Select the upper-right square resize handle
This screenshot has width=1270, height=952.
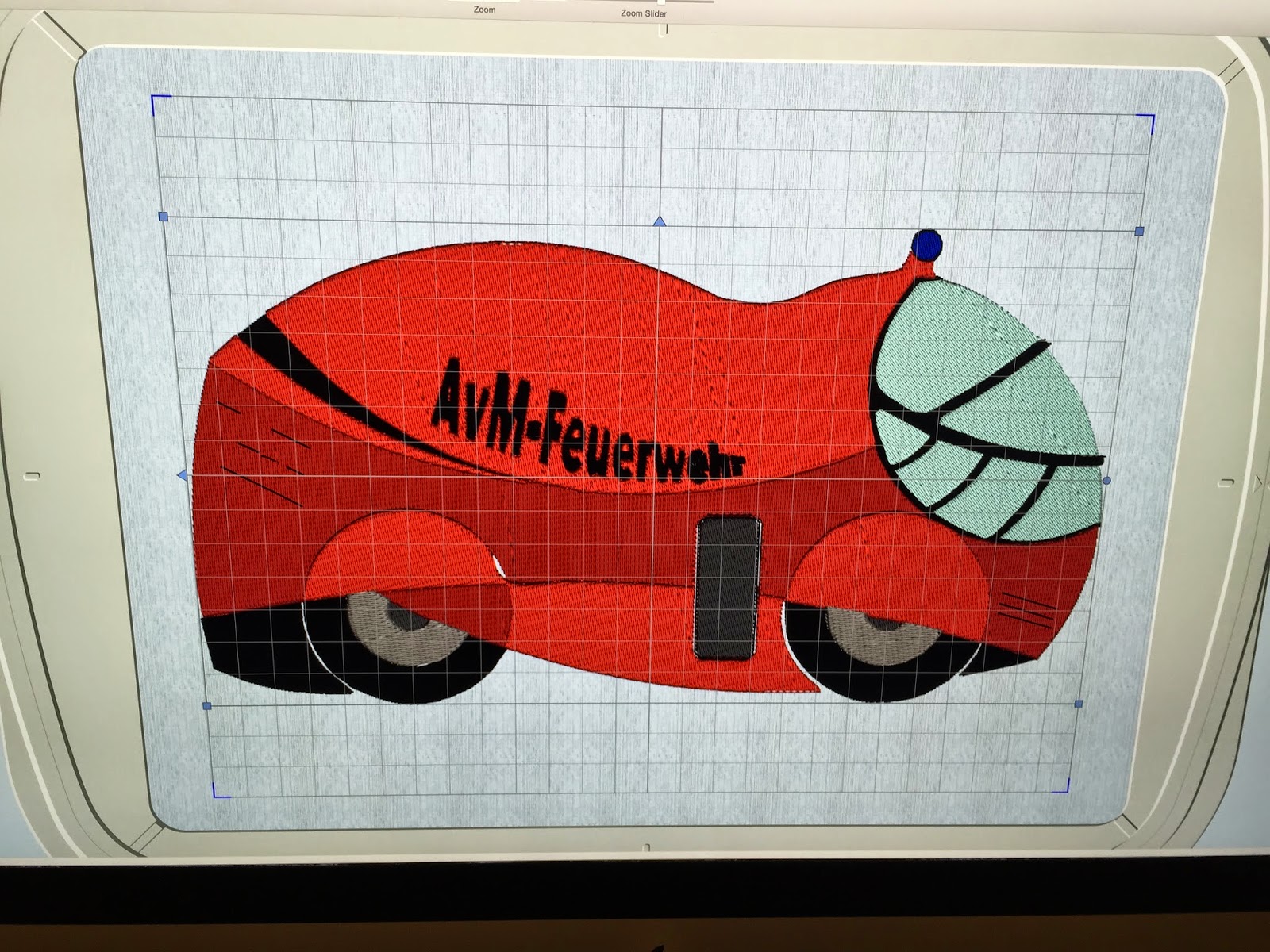coord(1139,231)
